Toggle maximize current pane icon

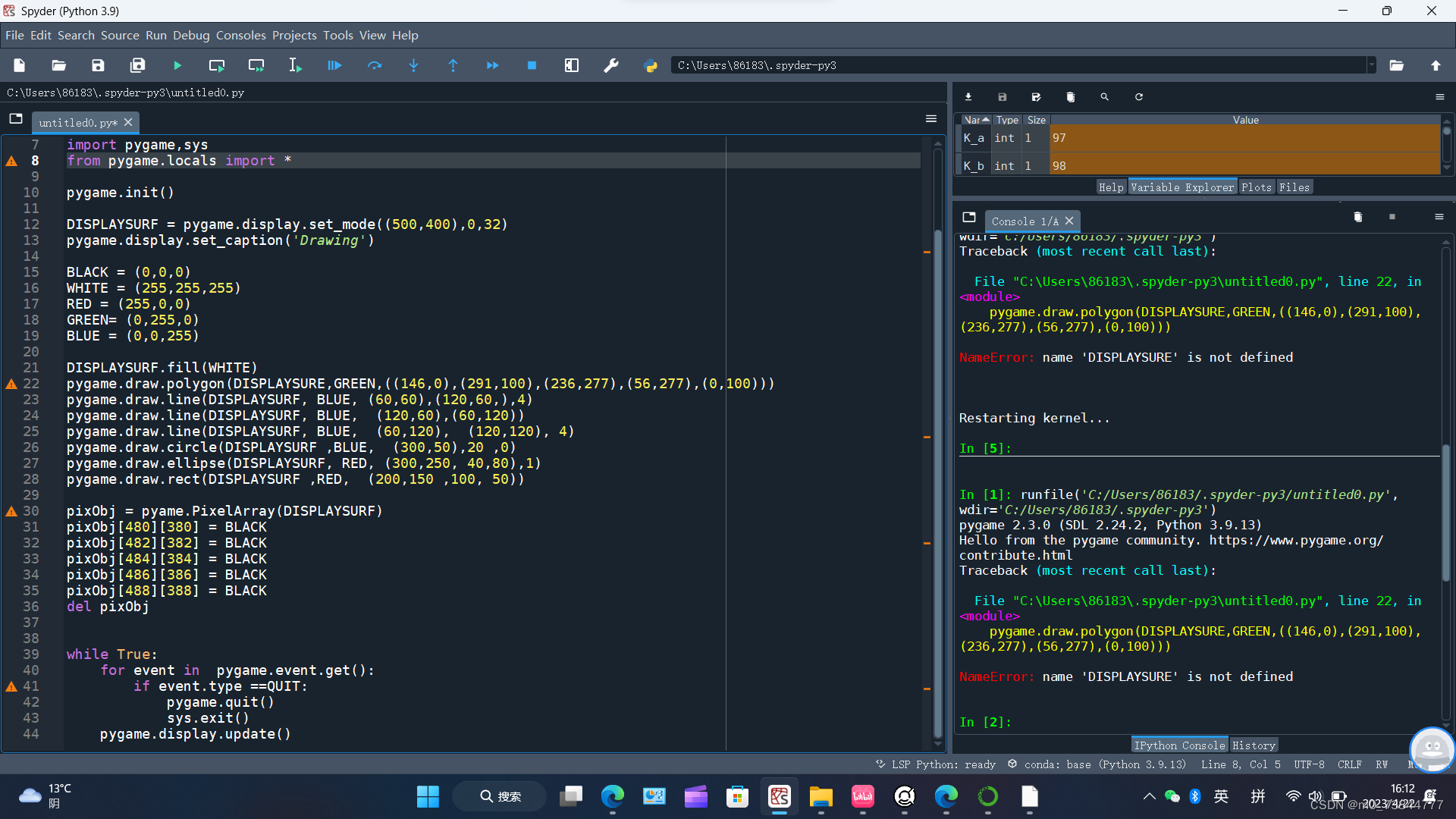(x=572, y=66)
